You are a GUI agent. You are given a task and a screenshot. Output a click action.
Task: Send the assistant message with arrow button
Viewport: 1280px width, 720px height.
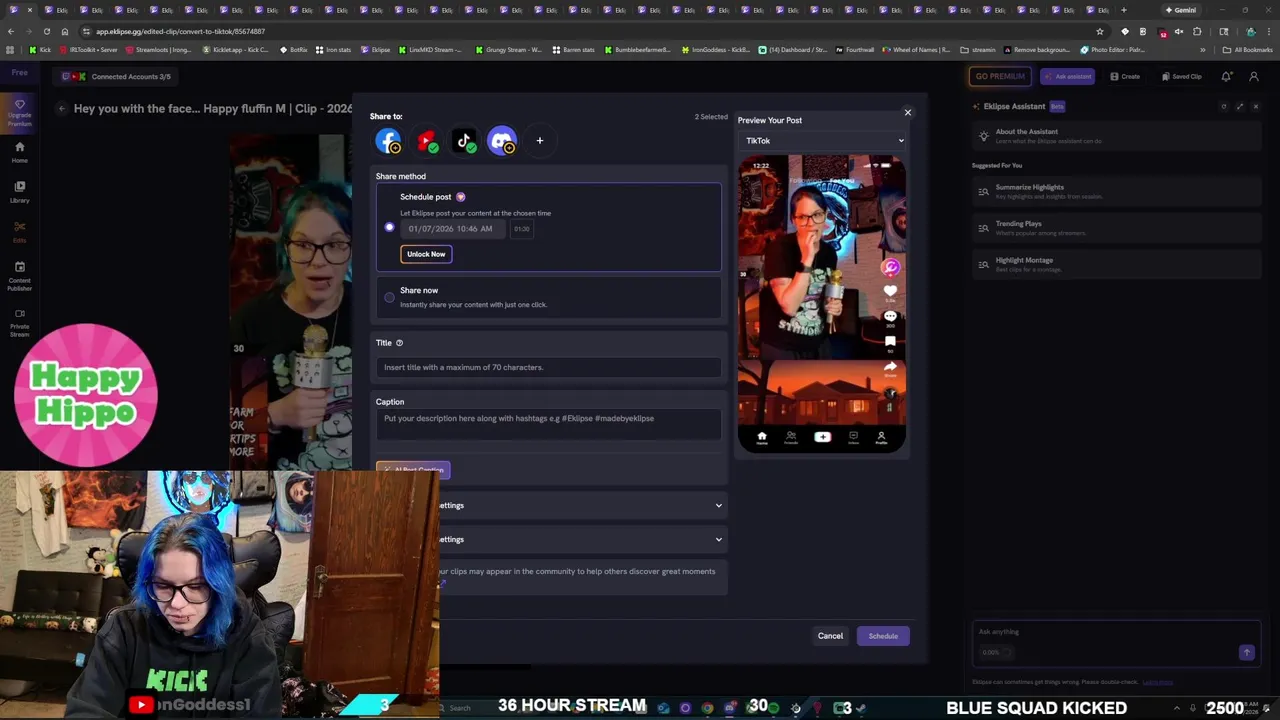(1246, 653)
